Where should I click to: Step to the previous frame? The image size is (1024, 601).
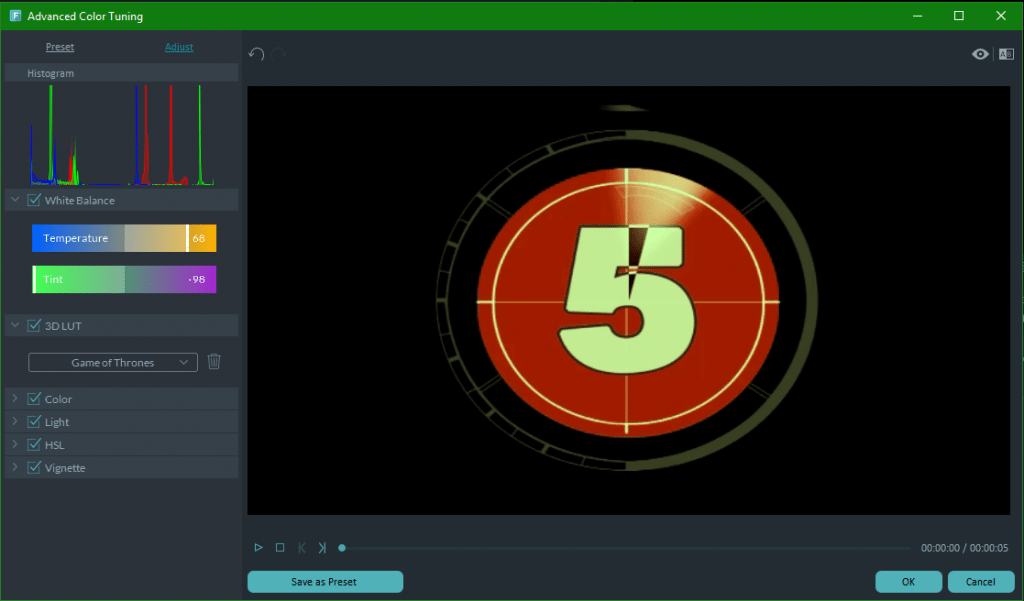(302, 547)
